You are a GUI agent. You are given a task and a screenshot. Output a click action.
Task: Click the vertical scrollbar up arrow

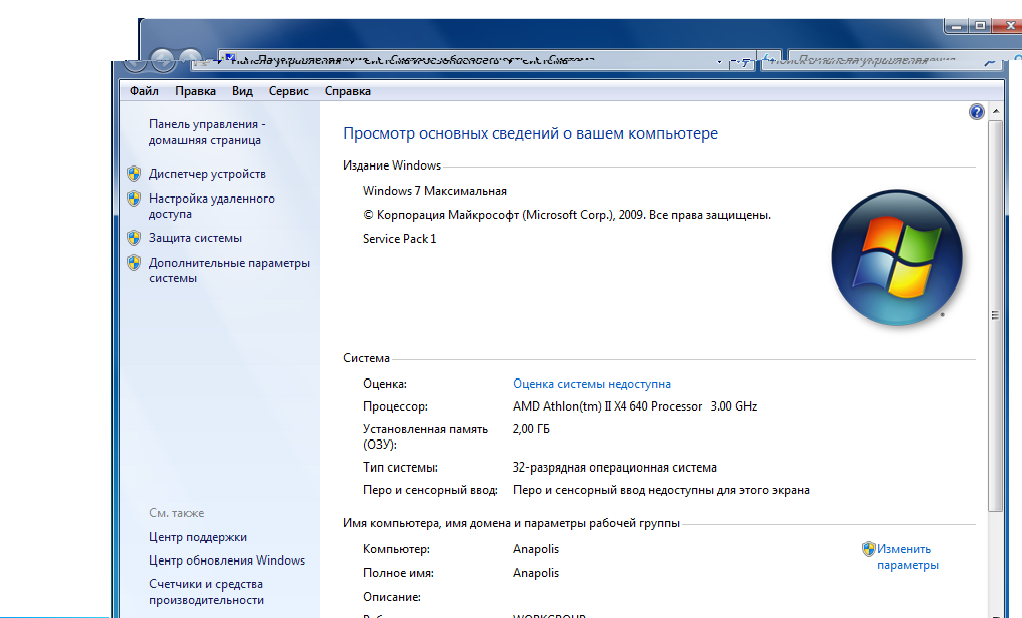(x=996, y=111)
